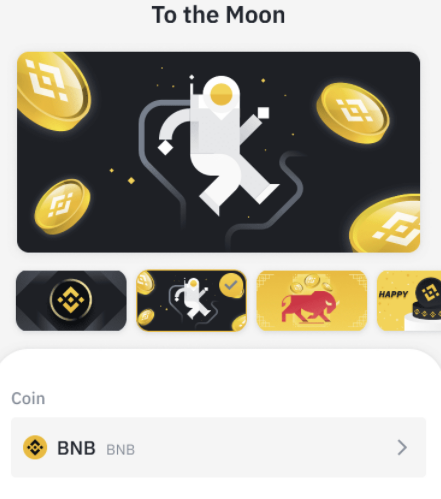This screenshot has height=499, width=441.
Task: Click the BNB coin logo icon
Action: 35,447
